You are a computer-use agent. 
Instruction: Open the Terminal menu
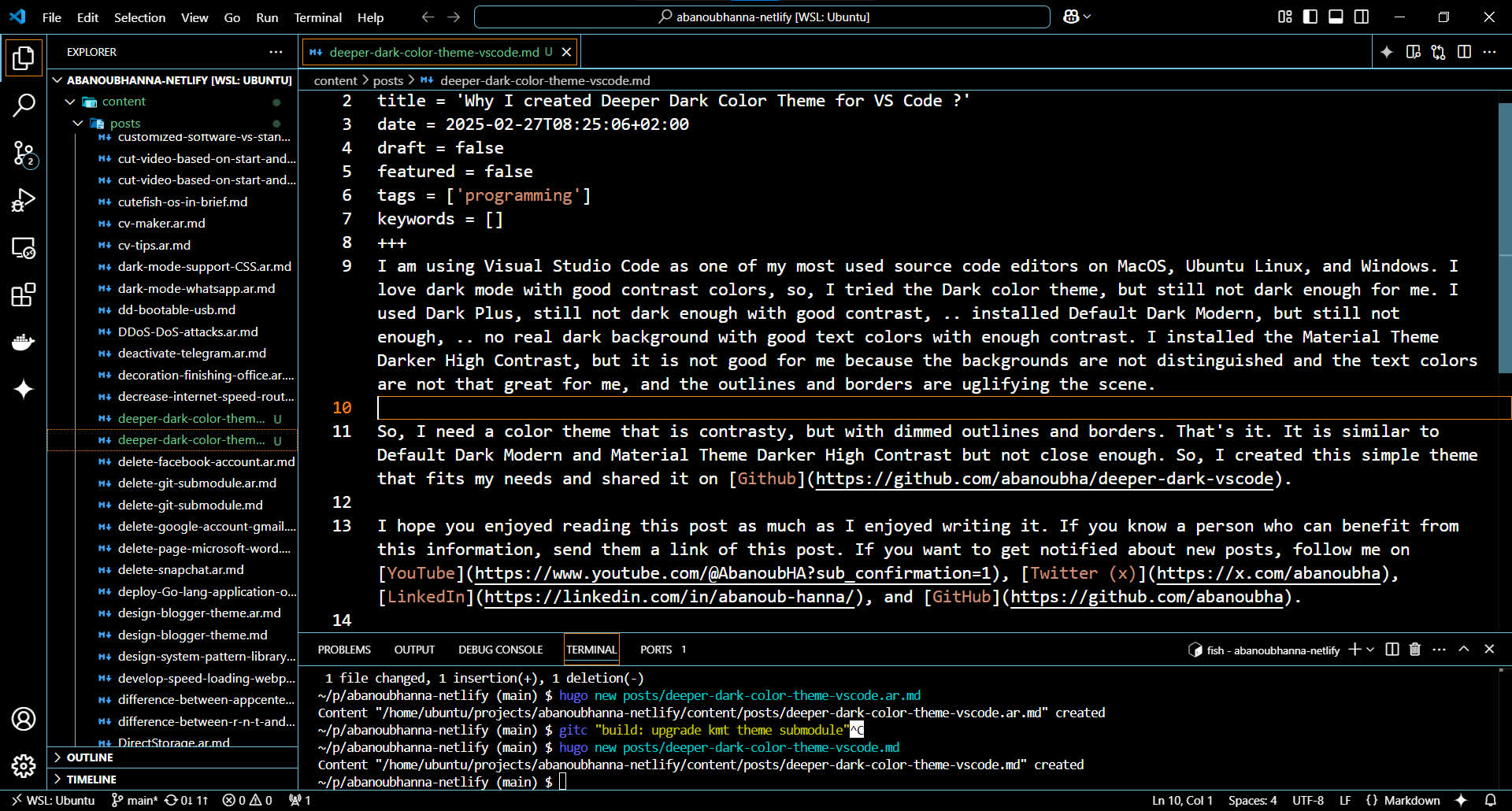click(317, 17)
